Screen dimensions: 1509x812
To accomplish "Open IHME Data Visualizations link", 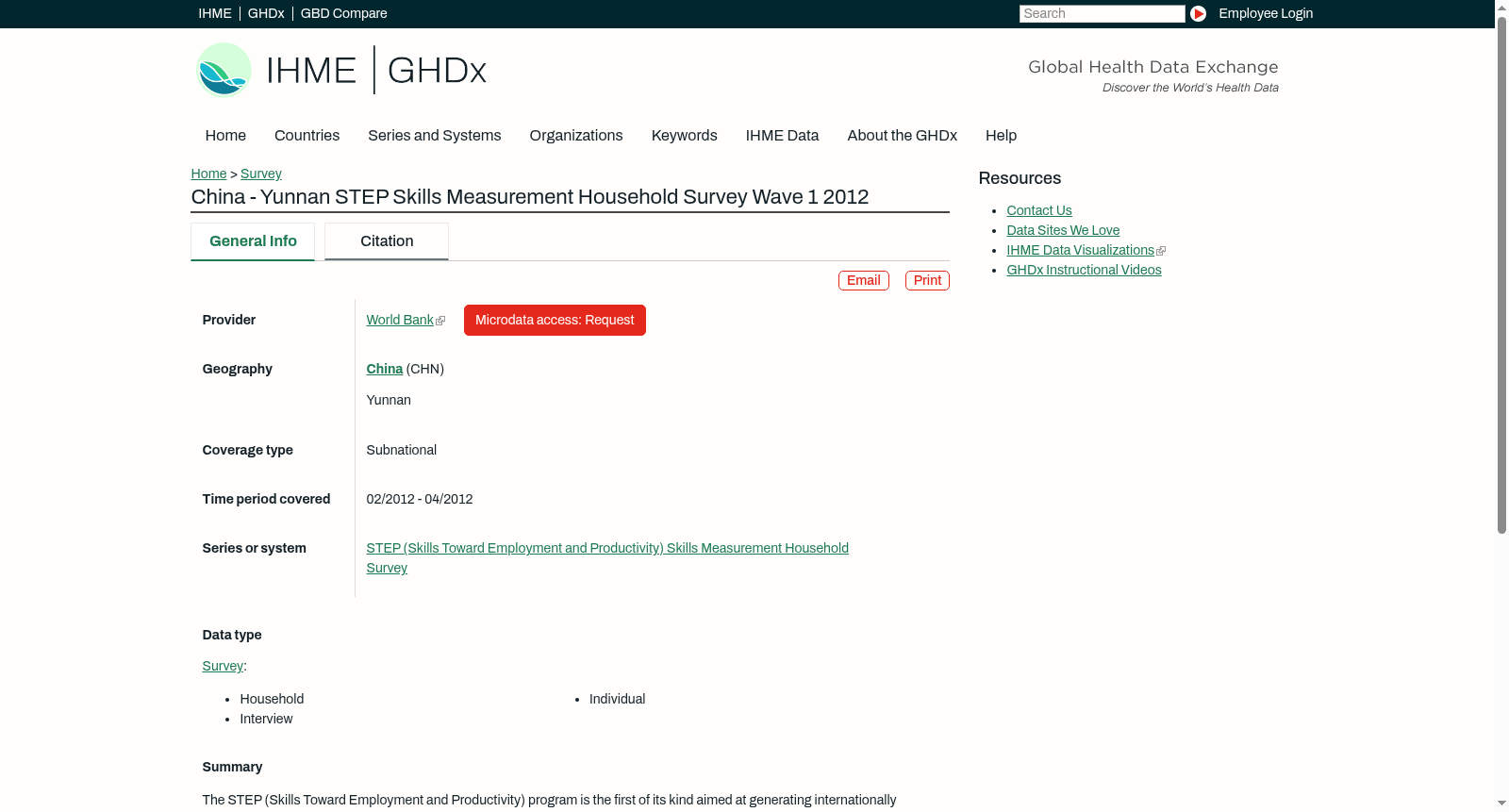I will point(1080,251).
